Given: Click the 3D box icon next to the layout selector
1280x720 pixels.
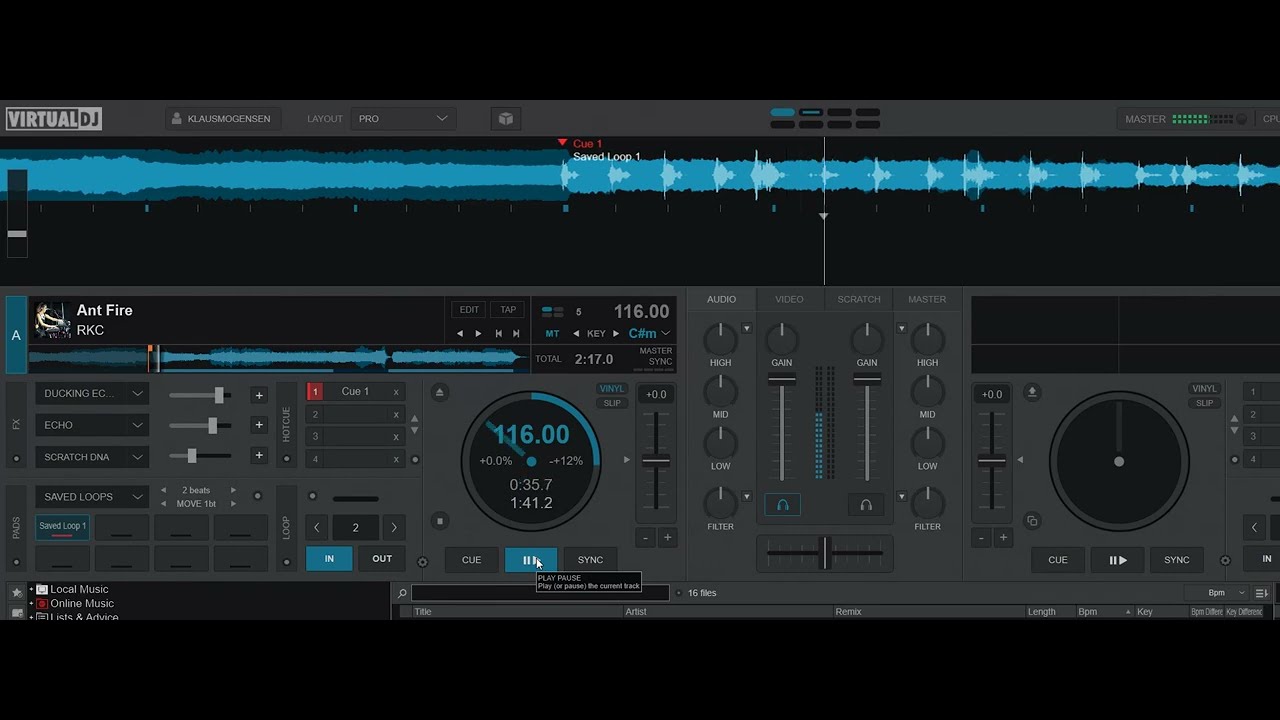Looking at the screenshot, I should tap(505, 119).
